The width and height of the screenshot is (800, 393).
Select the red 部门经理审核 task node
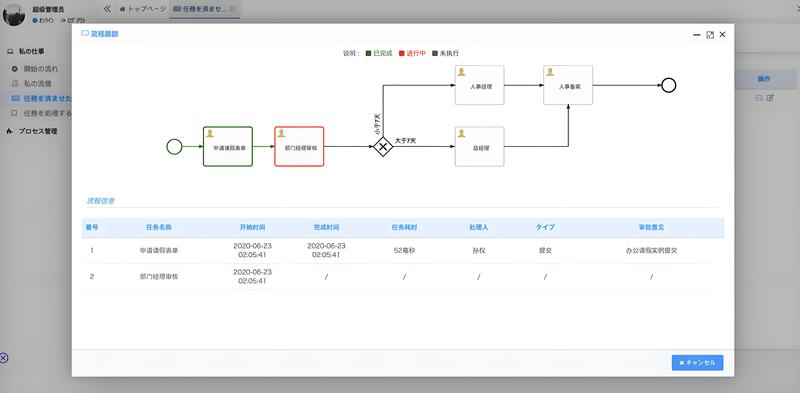[x=299, y=146]
